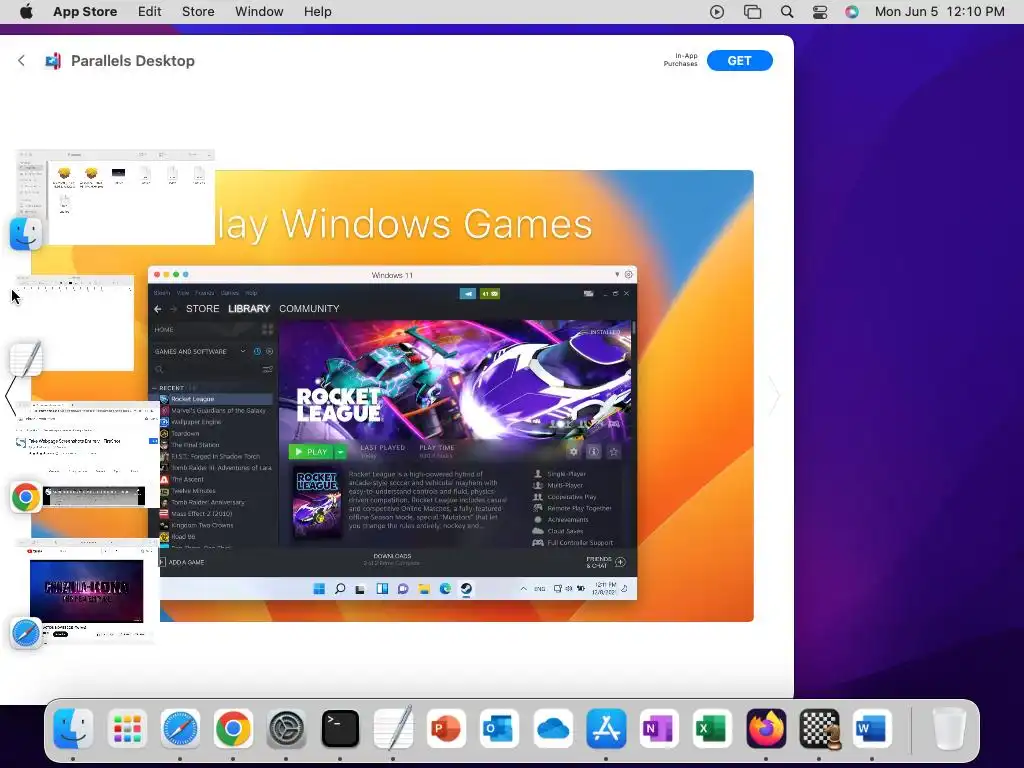Activate Siri from the menu bar
This screenshot has width=1024, height=768.
click(852, 12)
